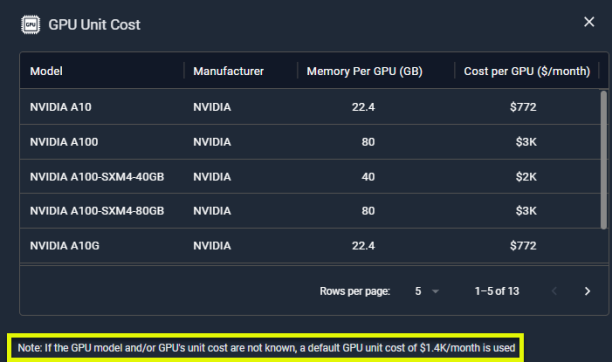This screenshot has height=362, width=612.
Task: Click Memory Per GPU (GB) header
Action: point(365,71)
